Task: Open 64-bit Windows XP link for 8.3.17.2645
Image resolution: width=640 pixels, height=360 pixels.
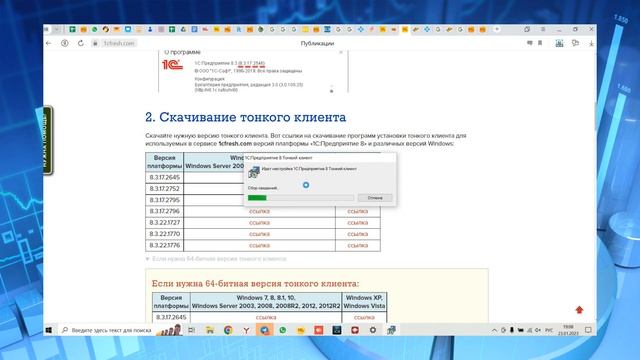Action: (364, 317)
